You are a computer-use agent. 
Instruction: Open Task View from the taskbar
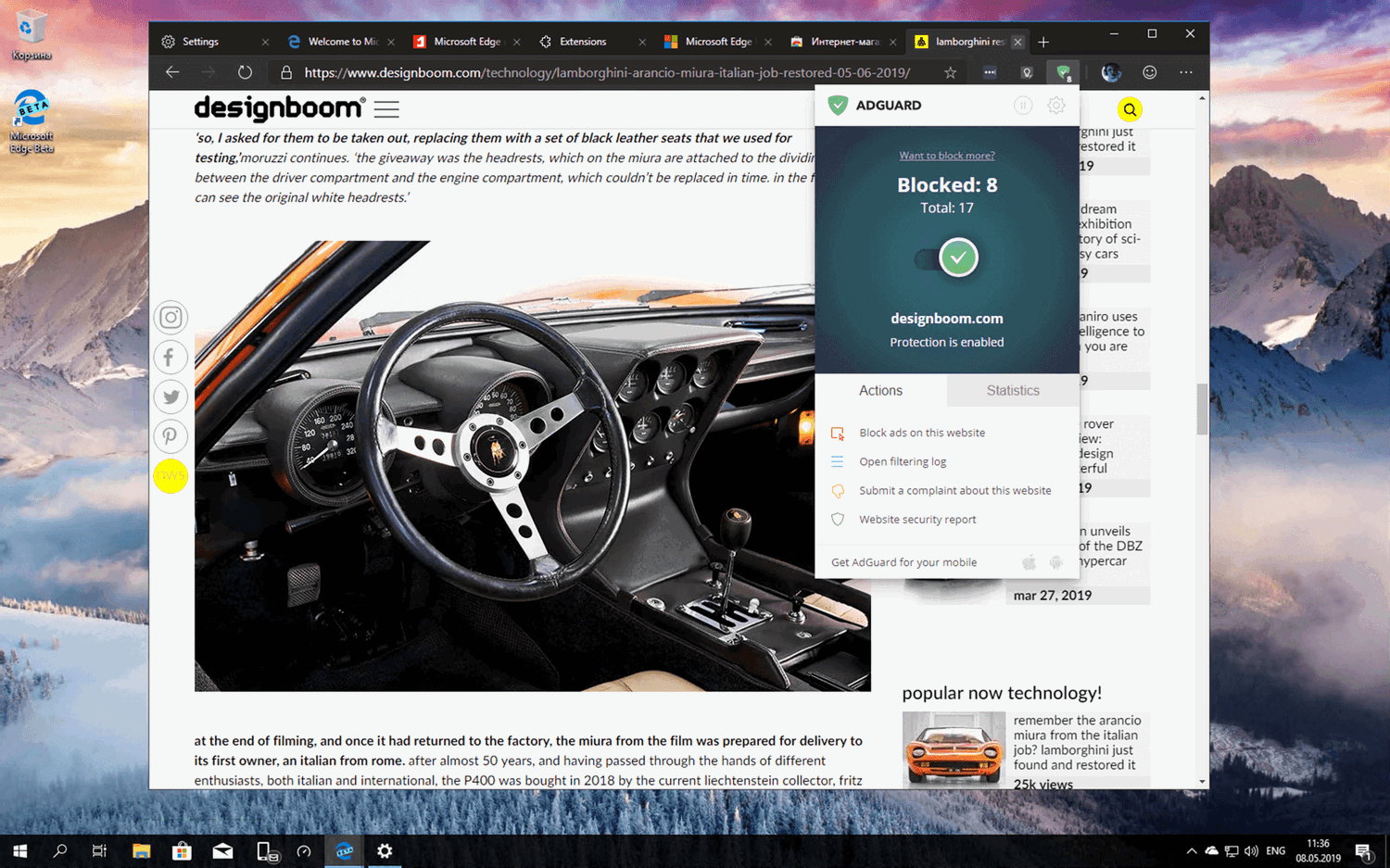coord(99,850)
